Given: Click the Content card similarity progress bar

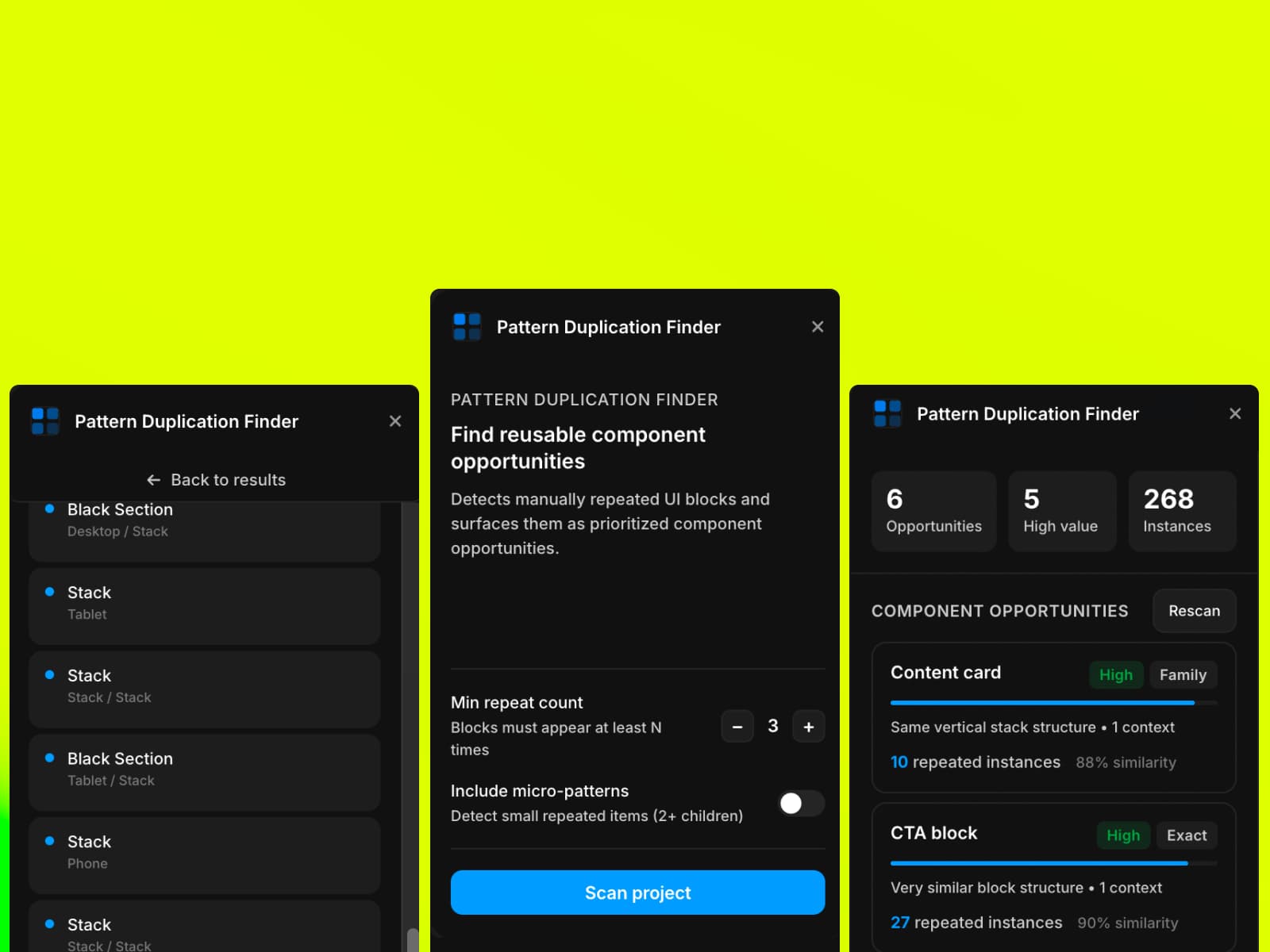Looking at the screenshot, I should click(1054, 703).
